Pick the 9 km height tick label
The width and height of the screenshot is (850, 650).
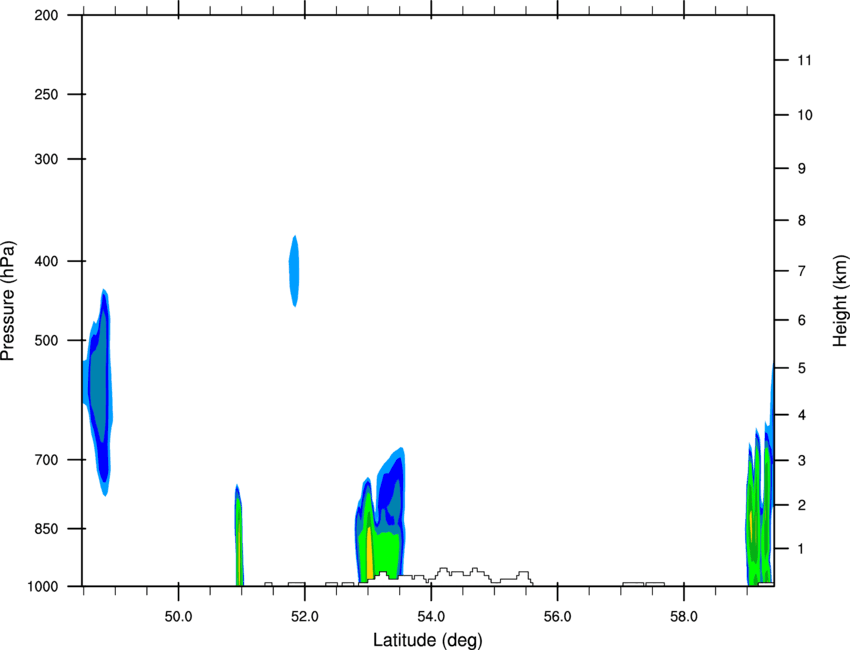(x=802, y=169)
